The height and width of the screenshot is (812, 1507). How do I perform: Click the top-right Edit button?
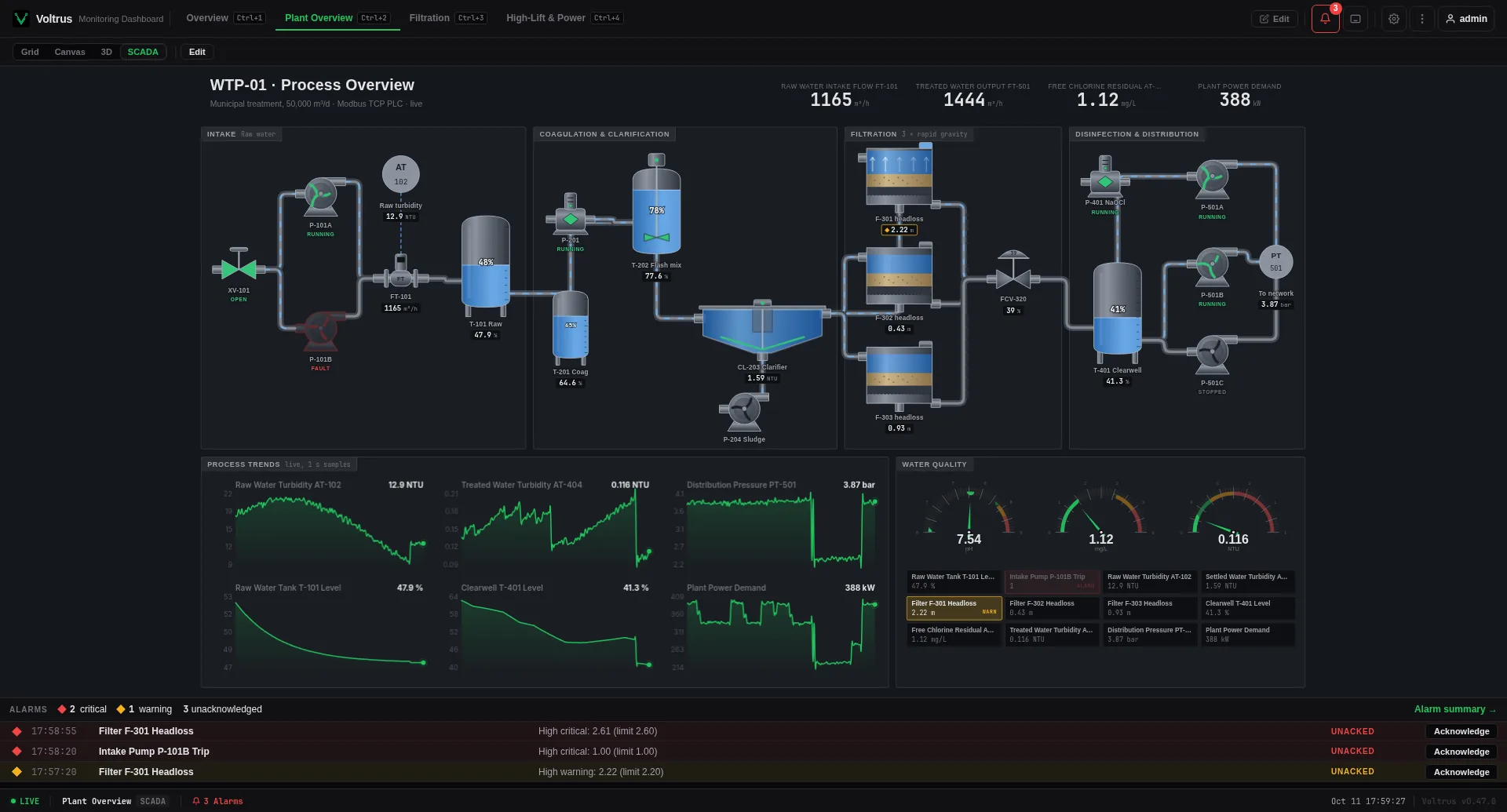(1274, 19)
